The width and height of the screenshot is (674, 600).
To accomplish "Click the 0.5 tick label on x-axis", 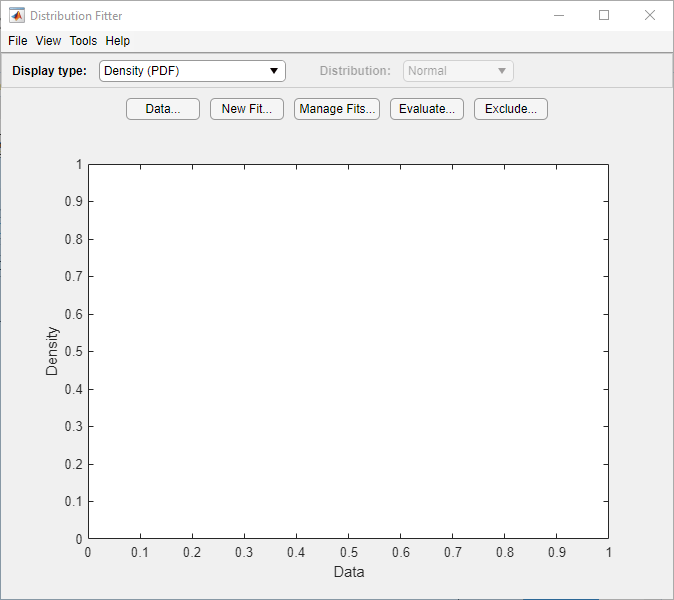I will click(x=349, y=552).
